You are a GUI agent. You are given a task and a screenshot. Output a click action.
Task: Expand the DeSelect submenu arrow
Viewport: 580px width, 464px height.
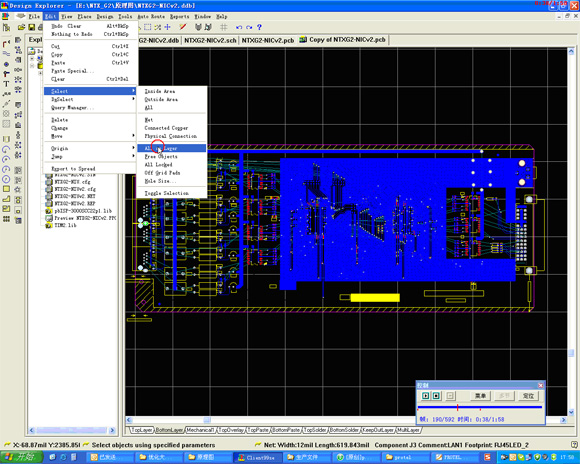133,99
